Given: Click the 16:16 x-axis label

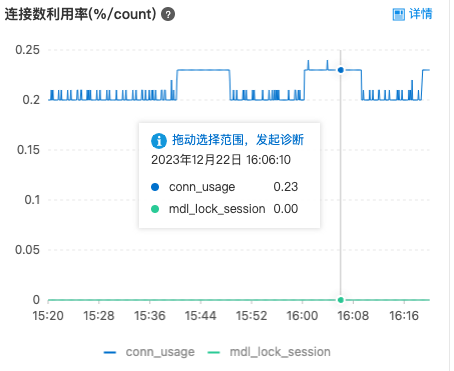Looking at the screenshot, I should pyautogui.click(x=404, y=316).
